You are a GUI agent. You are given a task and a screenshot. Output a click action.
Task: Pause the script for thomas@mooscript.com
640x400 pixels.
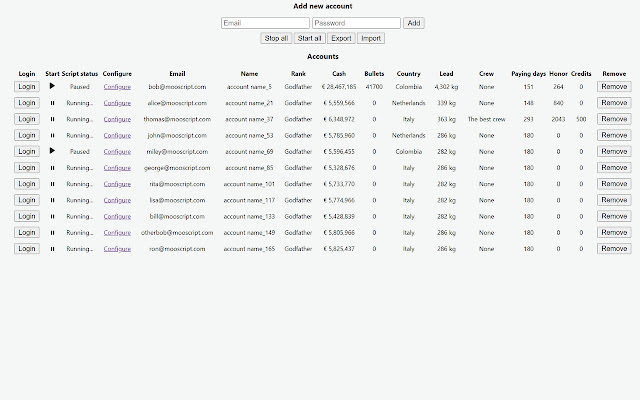tap(52, 119)
